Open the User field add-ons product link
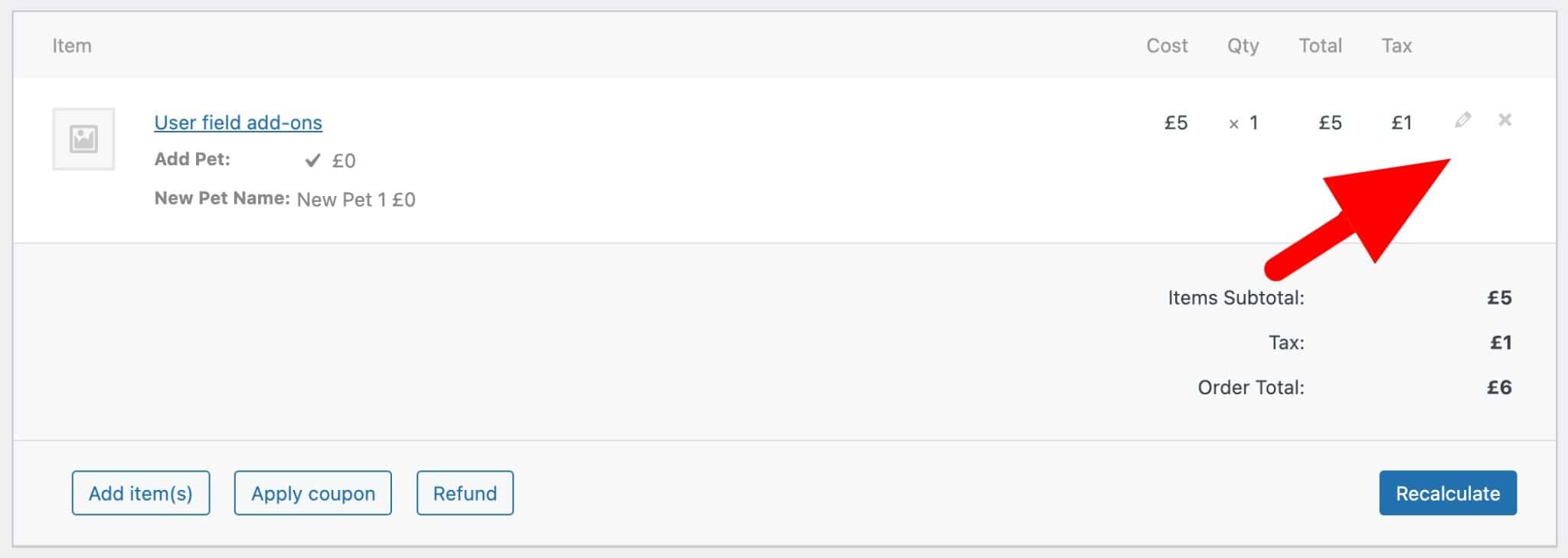The height and width of the screenshot is (558, 1568). [x=237, y=122]
